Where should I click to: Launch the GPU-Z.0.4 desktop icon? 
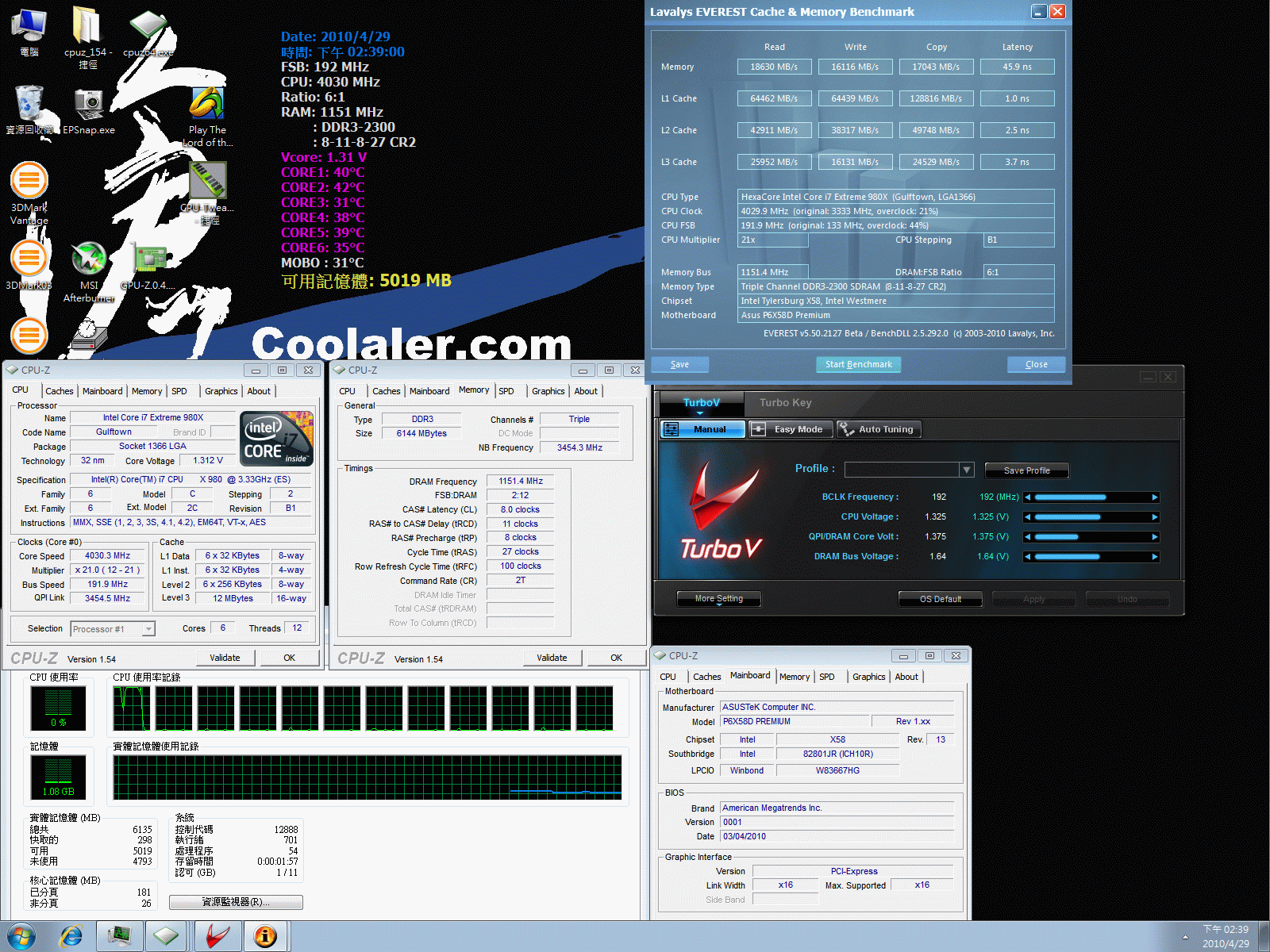(x=148, y=266)
